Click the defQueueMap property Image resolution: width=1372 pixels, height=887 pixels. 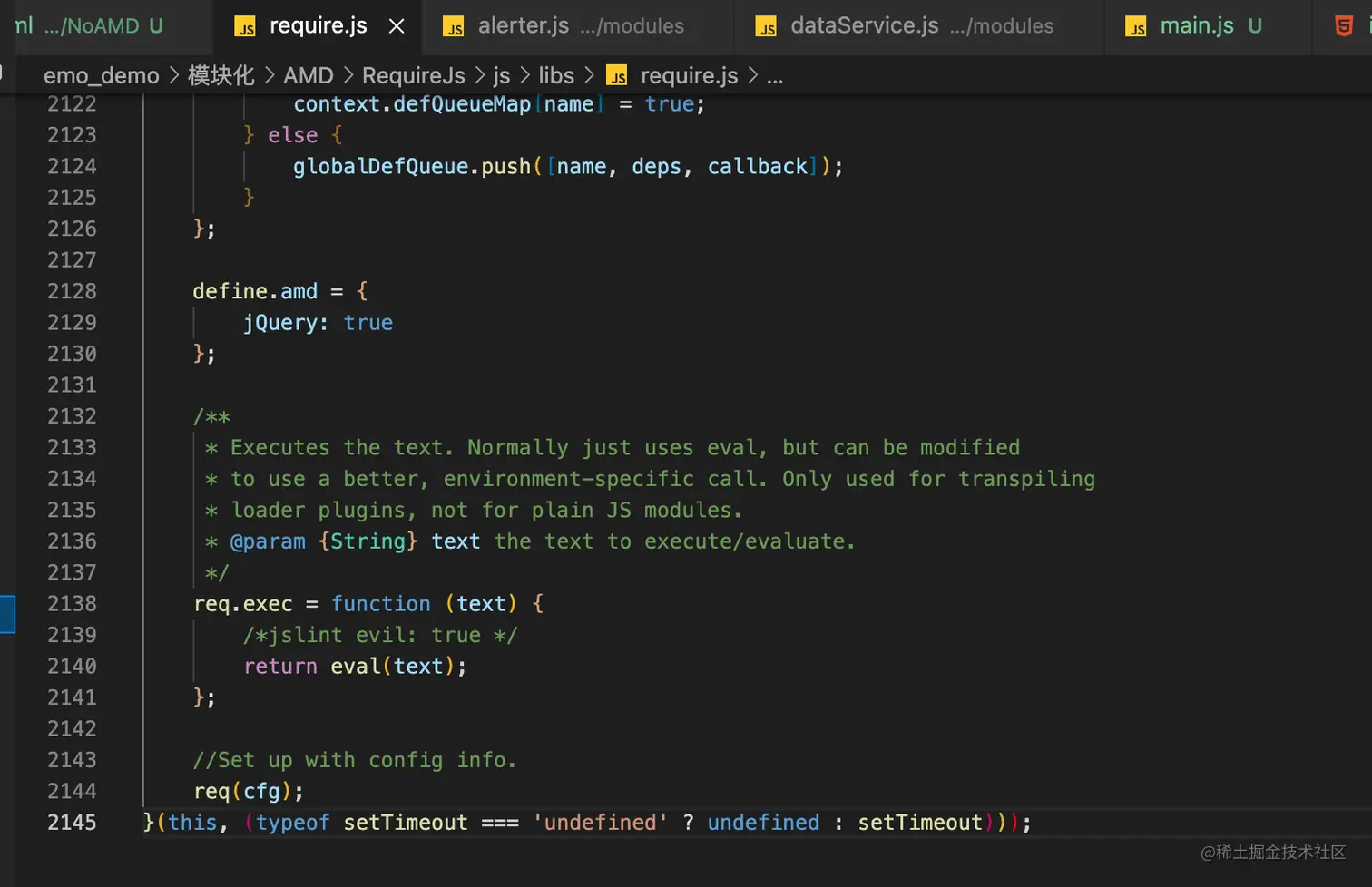coord(462,104)
